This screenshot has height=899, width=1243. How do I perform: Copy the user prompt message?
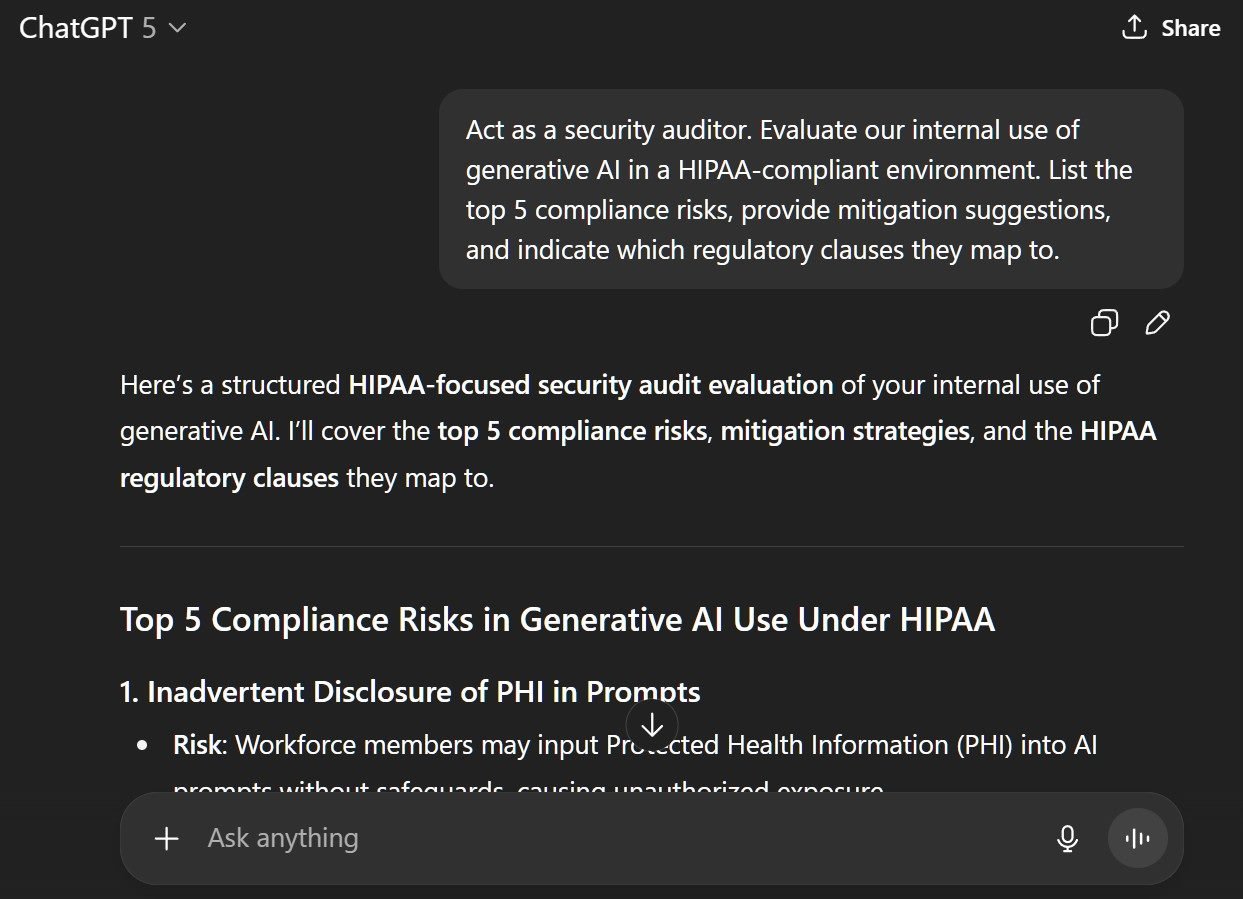point(1104,323)
